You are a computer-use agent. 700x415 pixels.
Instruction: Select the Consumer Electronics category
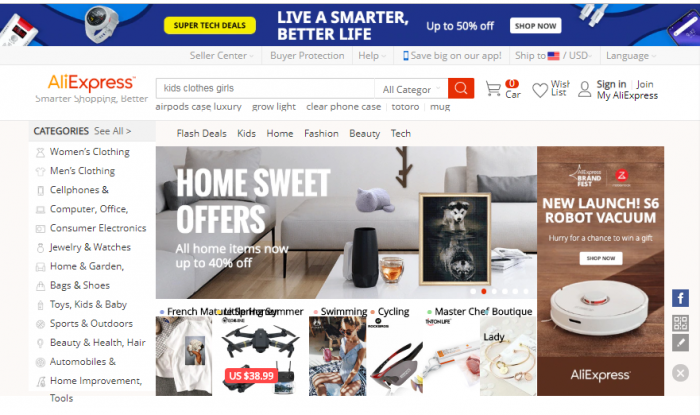pos(98,228)
